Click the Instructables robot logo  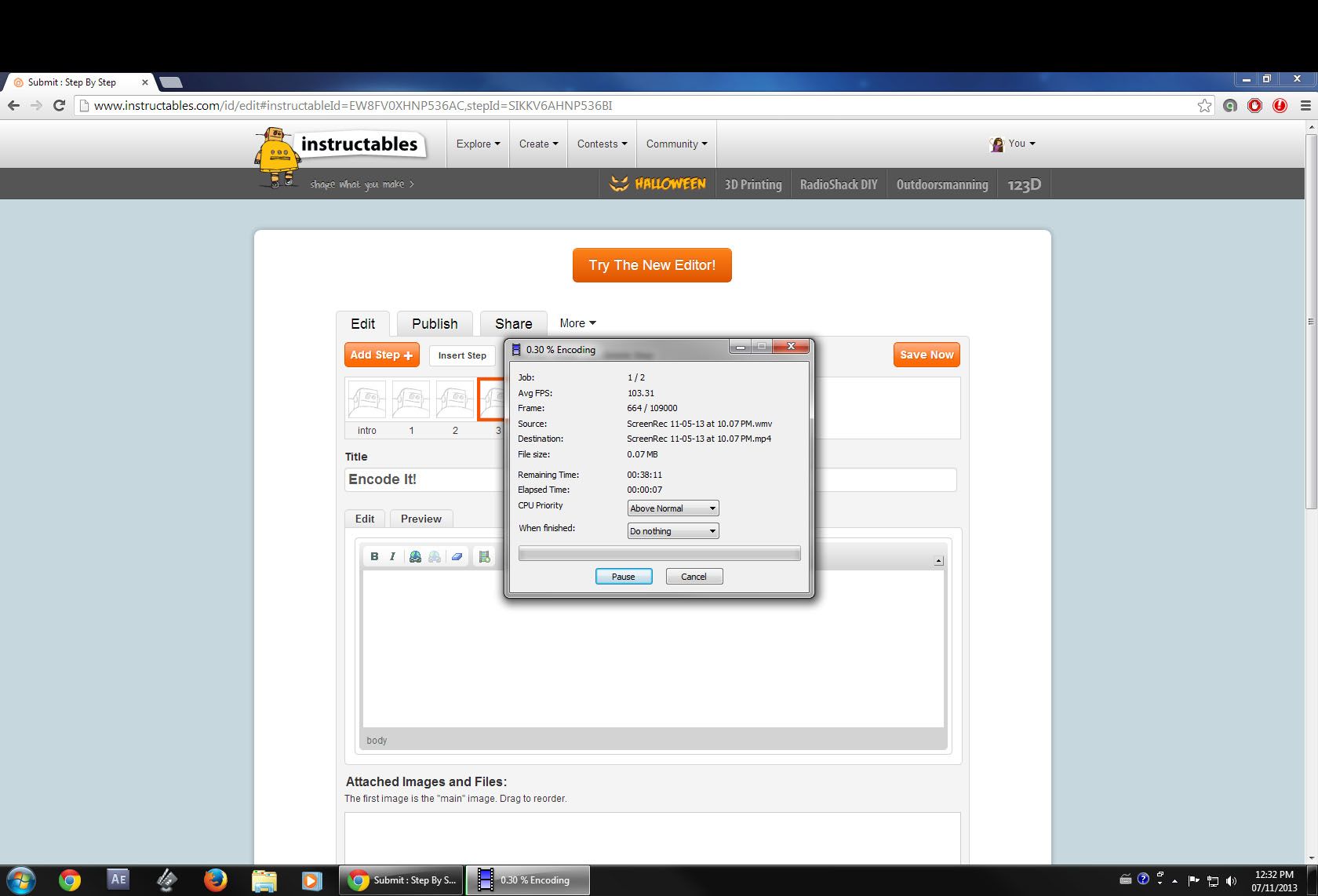click(x=276, y=154)
